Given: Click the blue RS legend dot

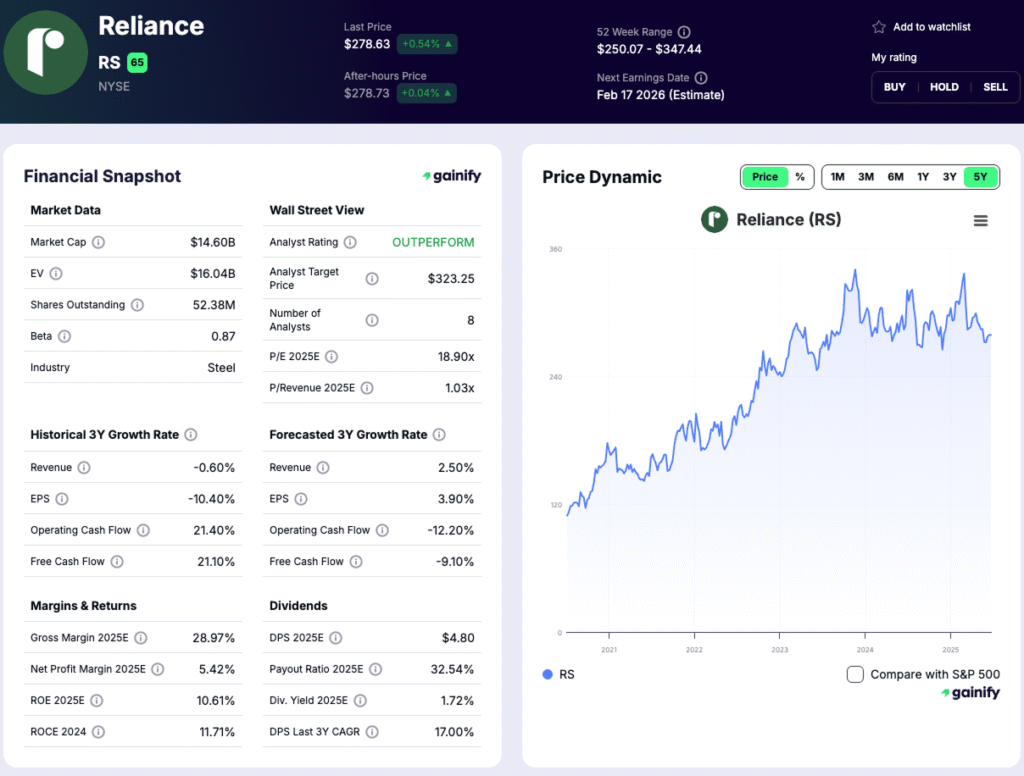Looking at the screenshot, I should point(545,674).
